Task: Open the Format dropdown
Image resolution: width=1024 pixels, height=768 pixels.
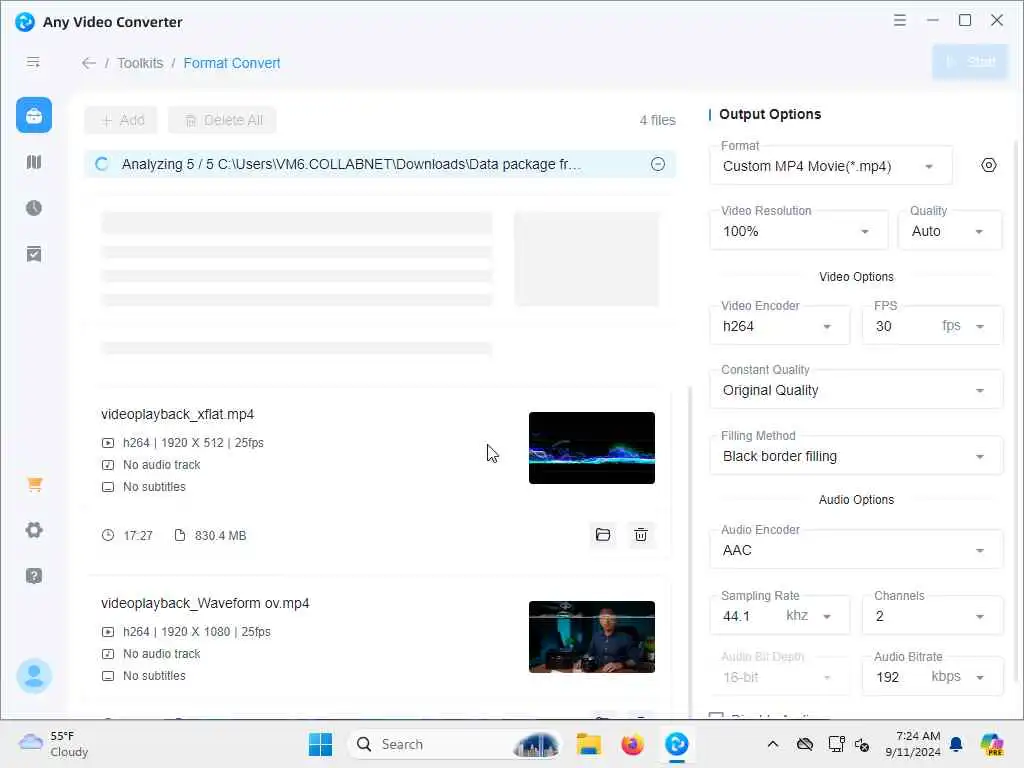Action: (831, 167)
